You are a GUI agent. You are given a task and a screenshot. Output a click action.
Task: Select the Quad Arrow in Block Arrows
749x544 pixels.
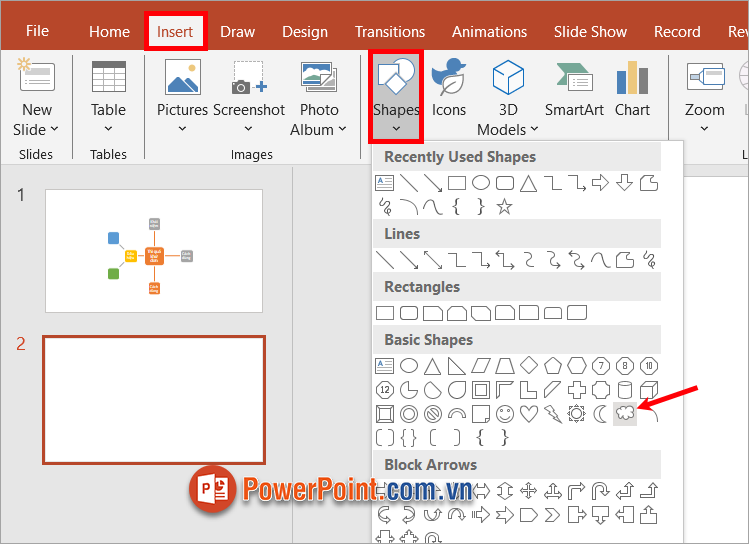coord(529,491)
